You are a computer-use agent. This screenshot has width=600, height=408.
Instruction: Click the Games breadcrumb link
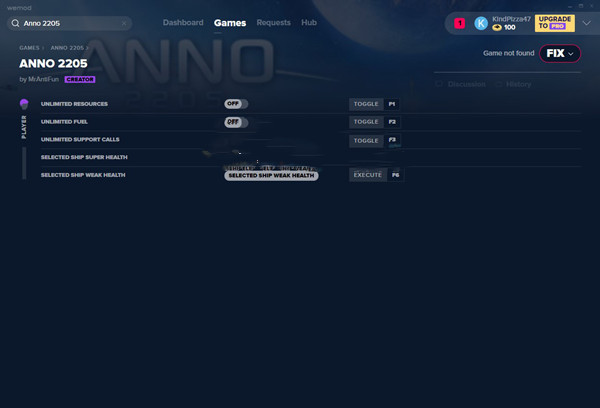pos(29,47)
